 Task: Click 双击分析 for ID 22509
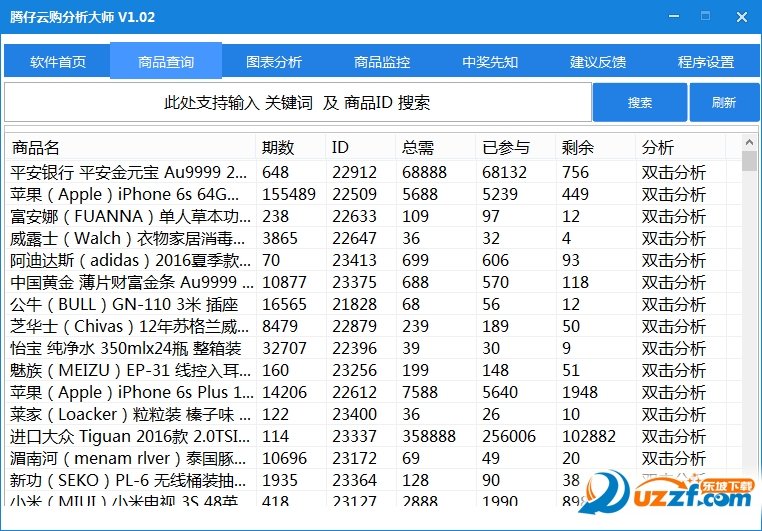pyautogui.click(x=674, y=194)
